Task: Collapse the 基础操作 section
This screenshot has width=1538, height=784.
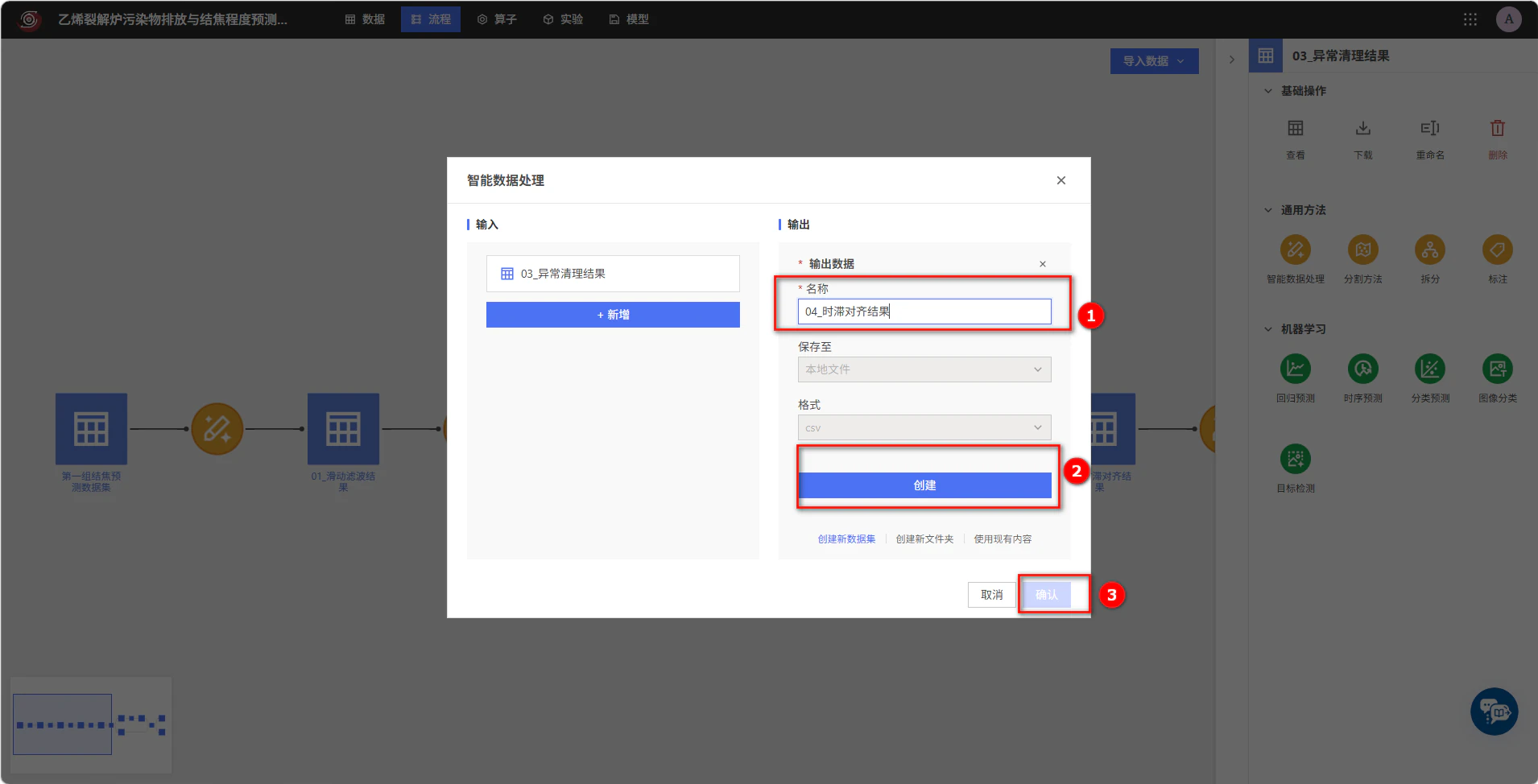Action: (x=1267, y=91)
